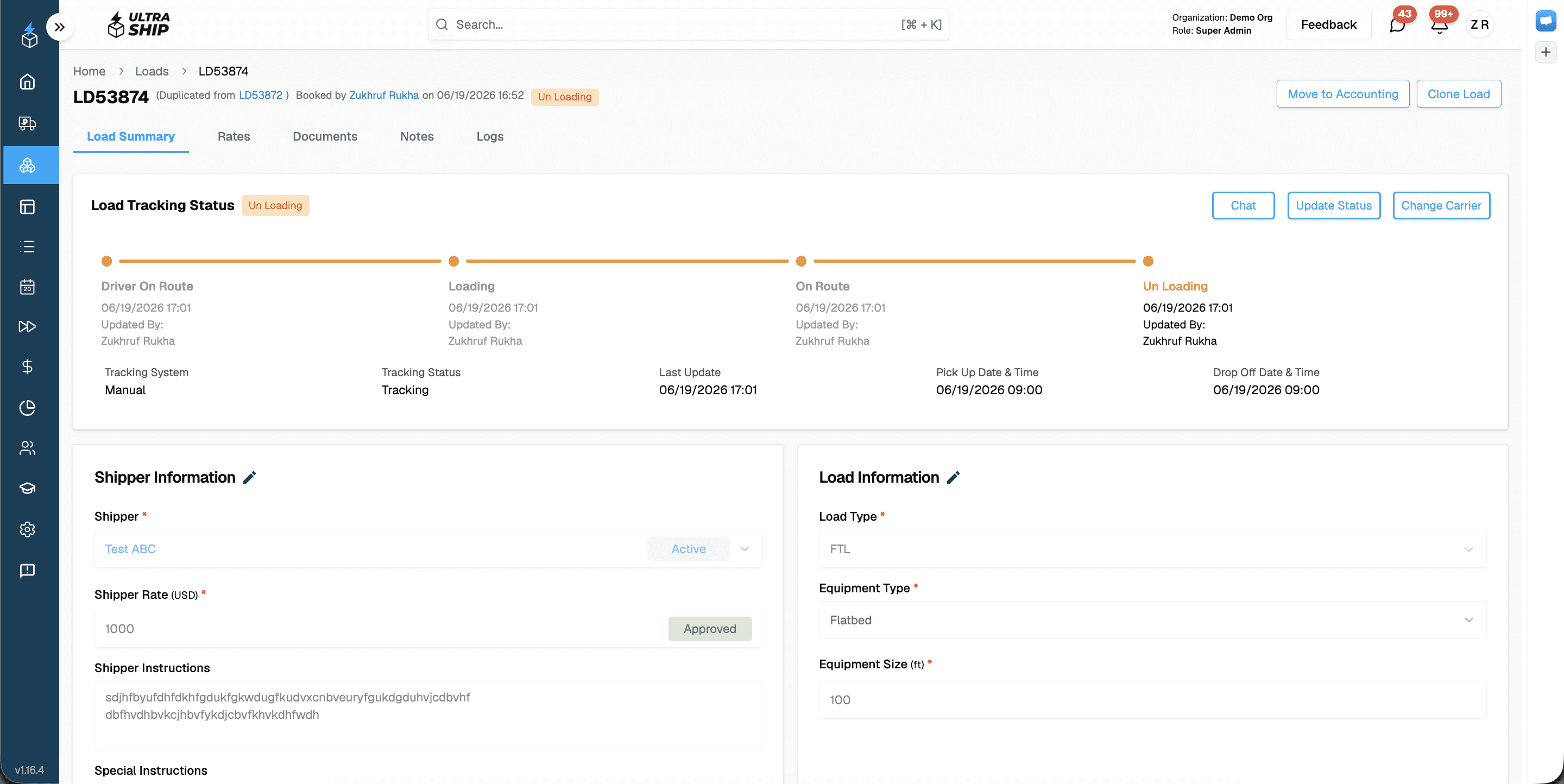Click Un Loading status badge beside load title
The height and width of the screenshot is (784, 1564).
[x=565, y=97]
